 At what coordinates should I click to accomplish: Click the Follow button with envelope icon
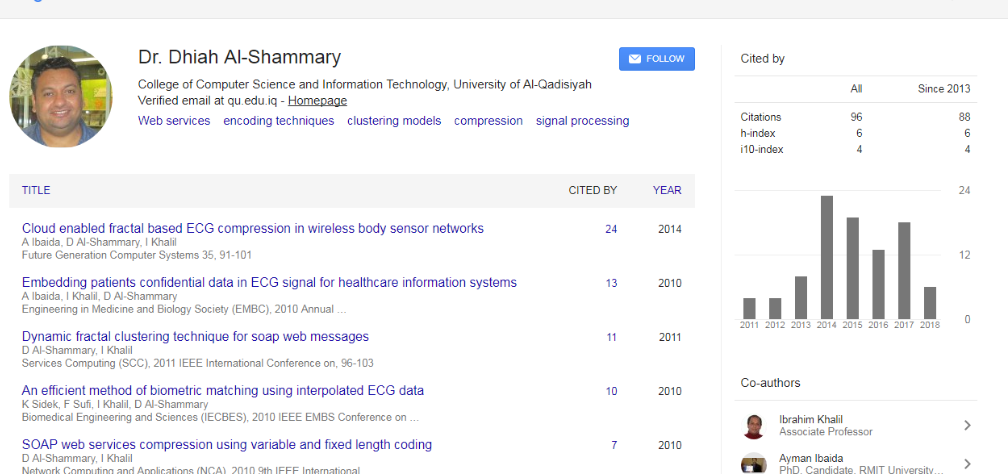pyautogui.click(x=656, y=59)
